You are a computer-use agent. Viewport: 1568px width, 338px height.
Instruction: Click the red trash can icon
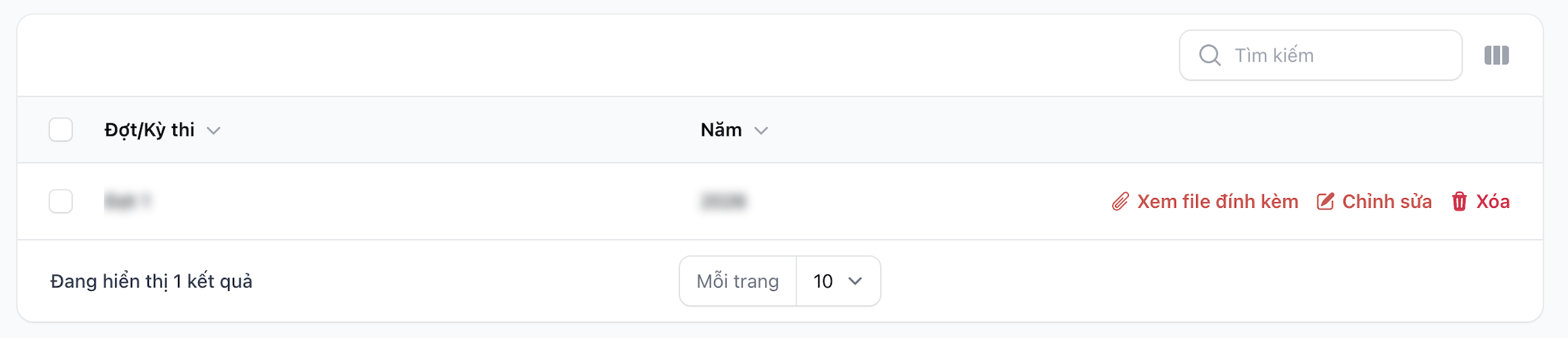coord(1459,202)
